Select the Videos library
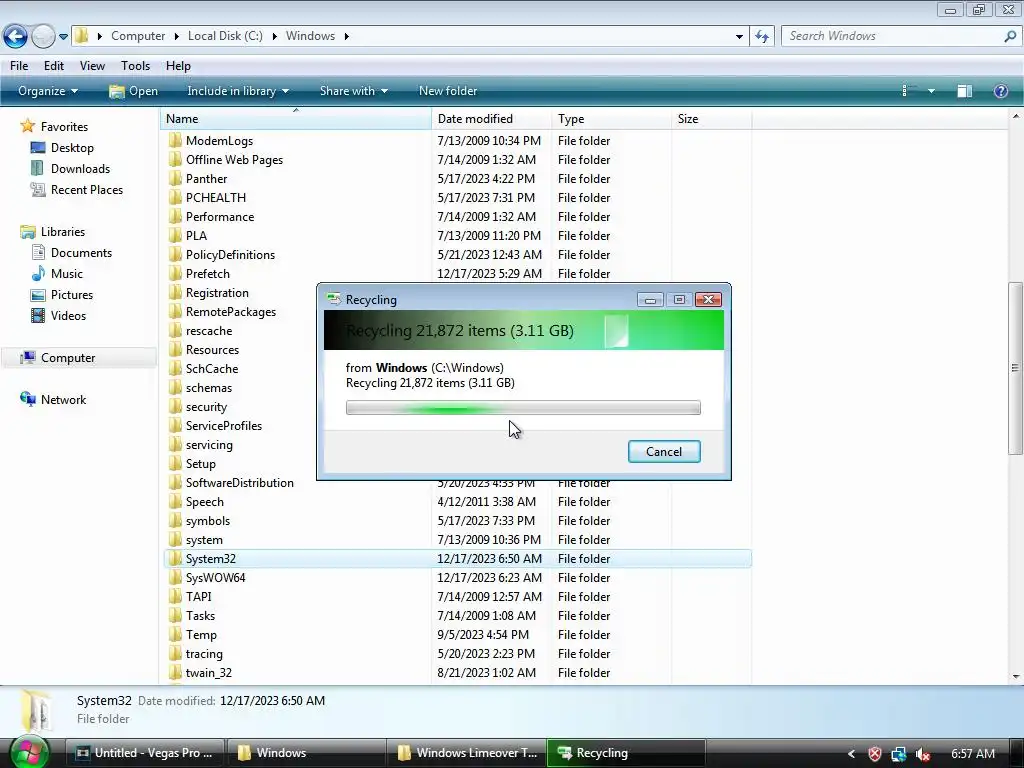 68,315
